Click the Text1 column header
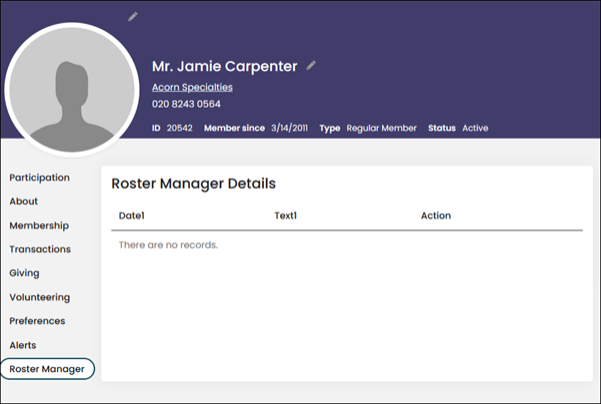Image resolution: width=601 pixels, height=404 pixels. click(x=285, y=215)
